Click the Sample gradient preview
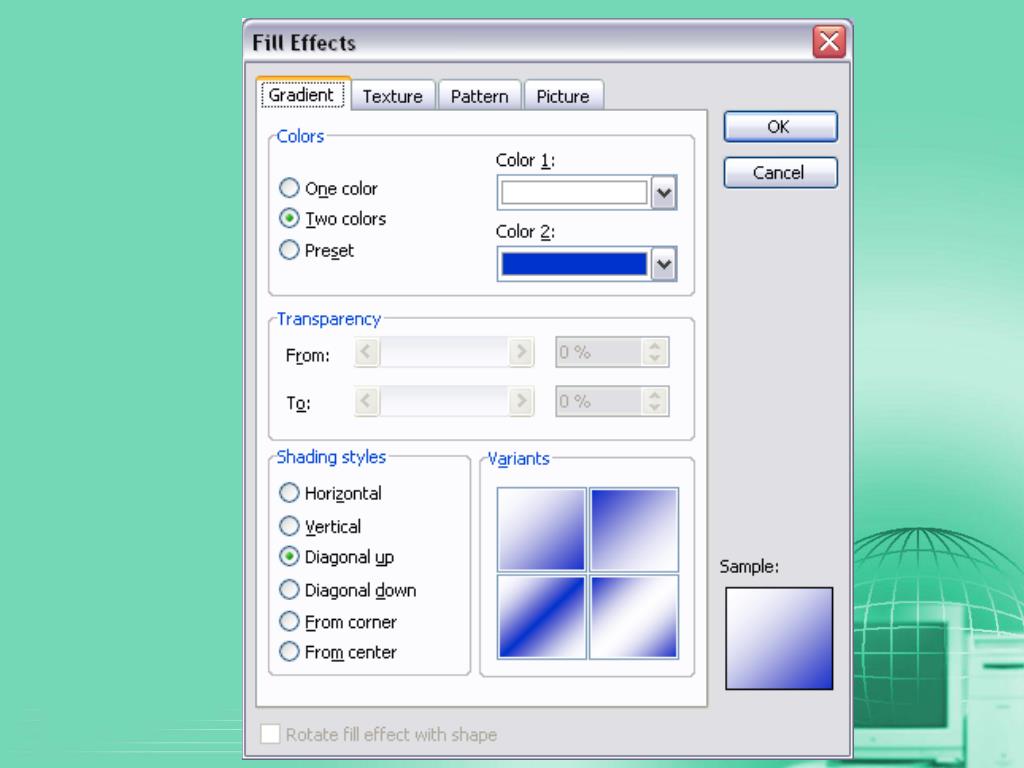Screen dimensions: 1024x768 (x=779, y=638)
